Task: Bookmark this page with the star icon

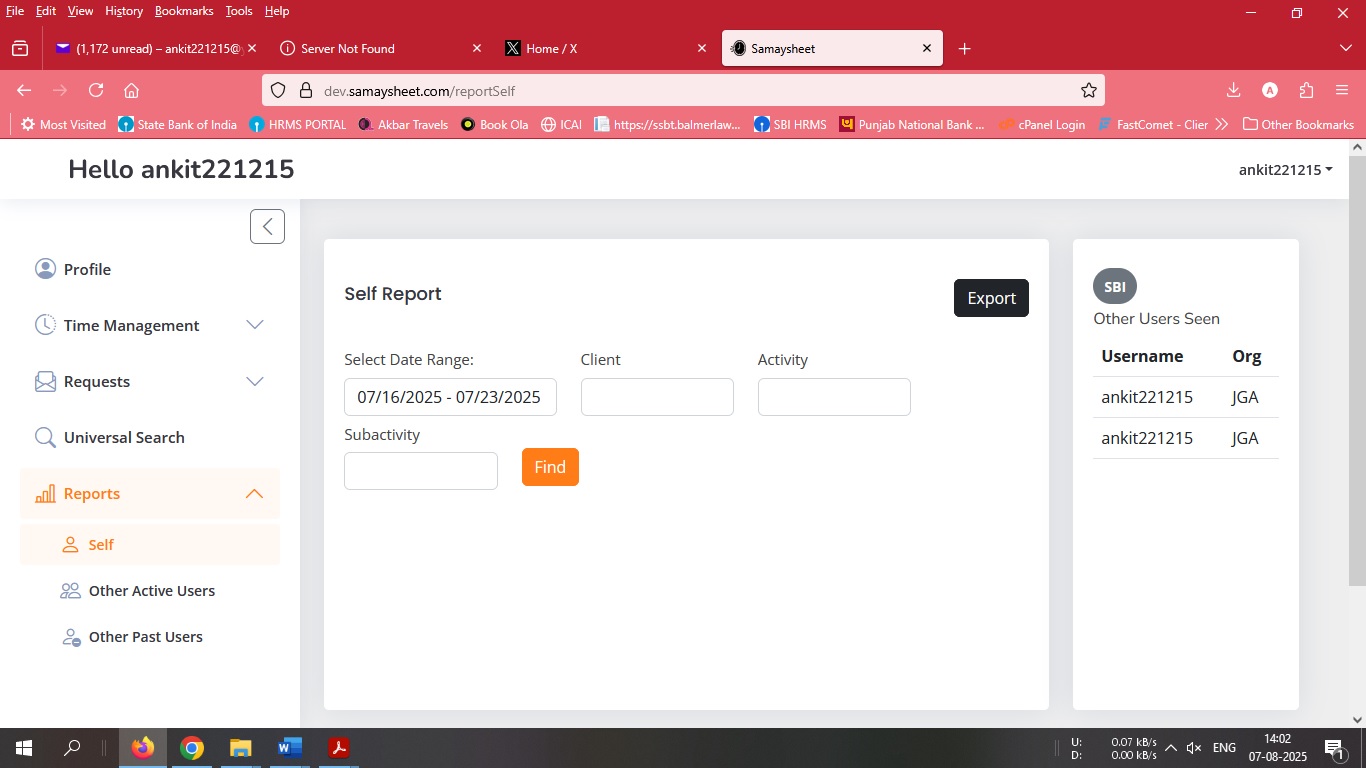Action: click(x=1089, y=90)
